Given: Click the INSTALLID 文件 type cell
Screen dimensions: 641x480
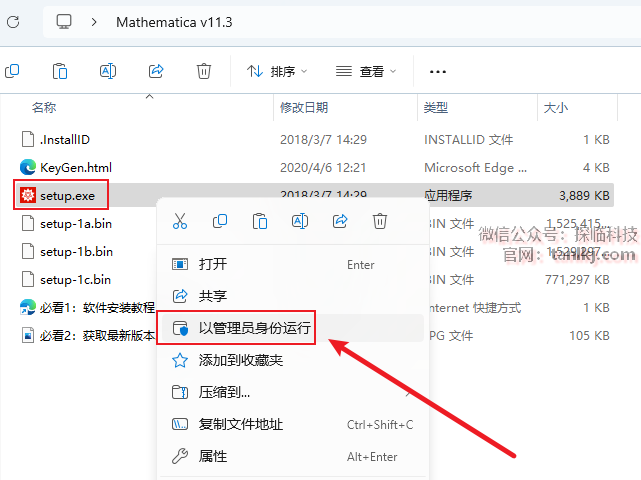Looking at the screenshot, I should click(x=468, y=140).
